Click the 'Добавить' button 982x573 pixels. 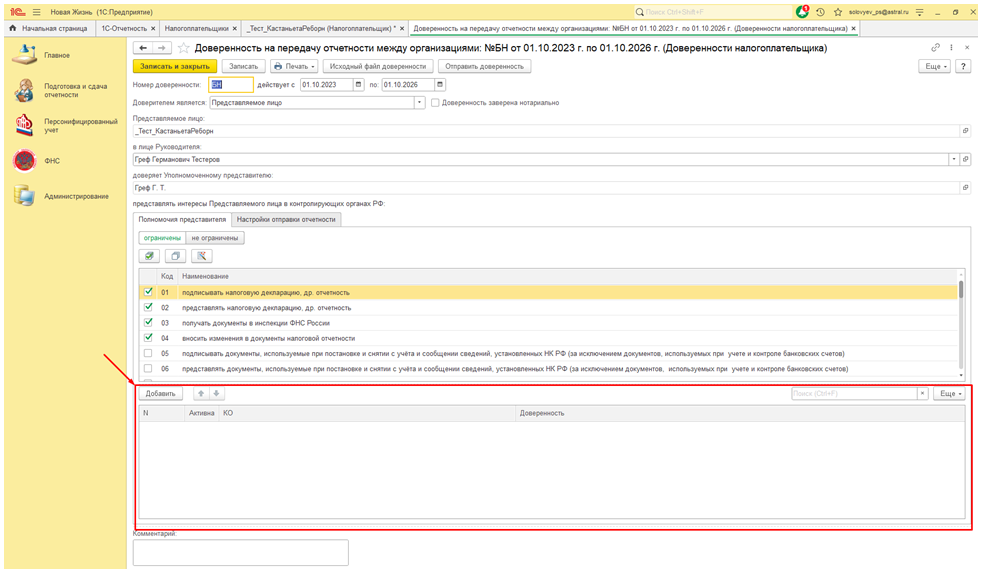point(160,393)
